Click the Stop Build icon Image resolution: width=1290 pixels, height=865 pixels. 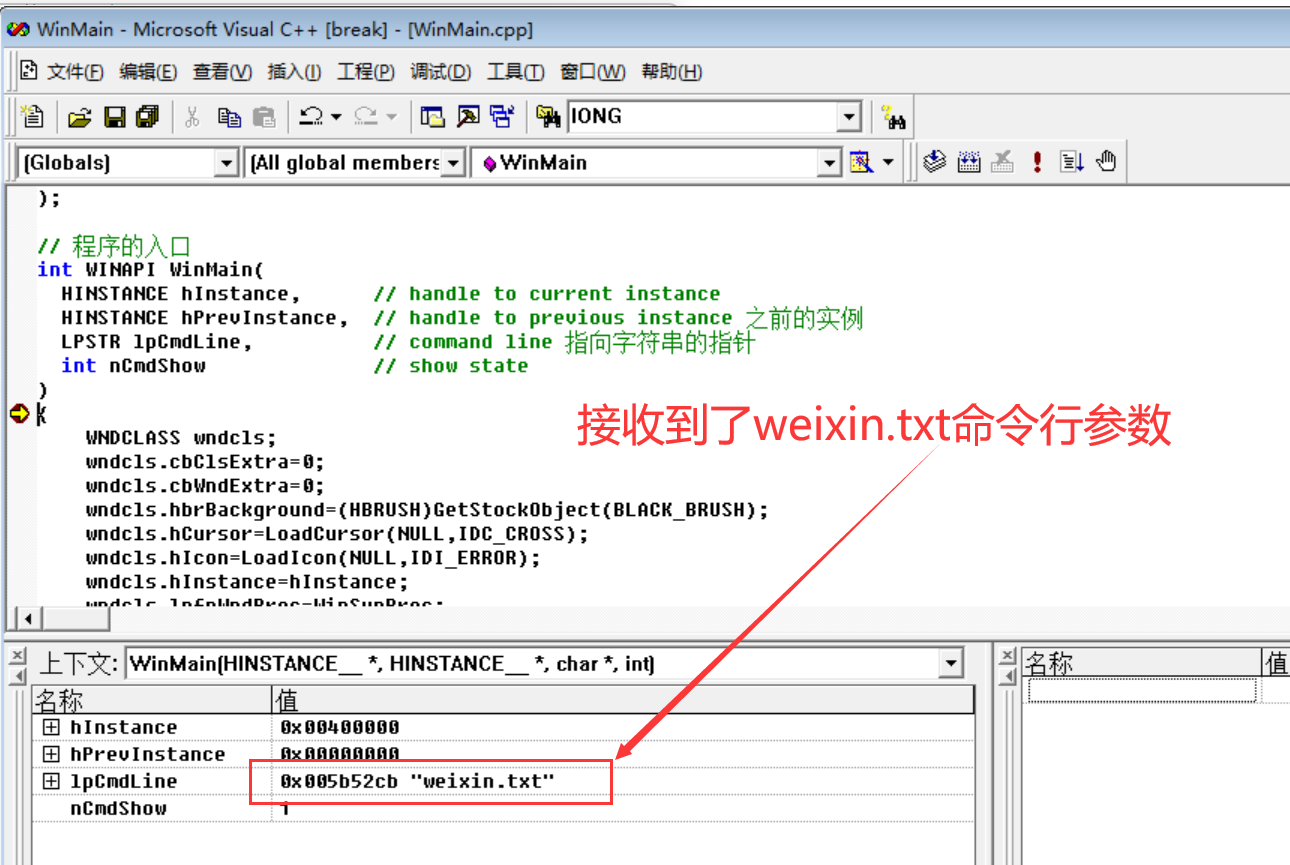pyautogui.click(x=1002, y=162)
